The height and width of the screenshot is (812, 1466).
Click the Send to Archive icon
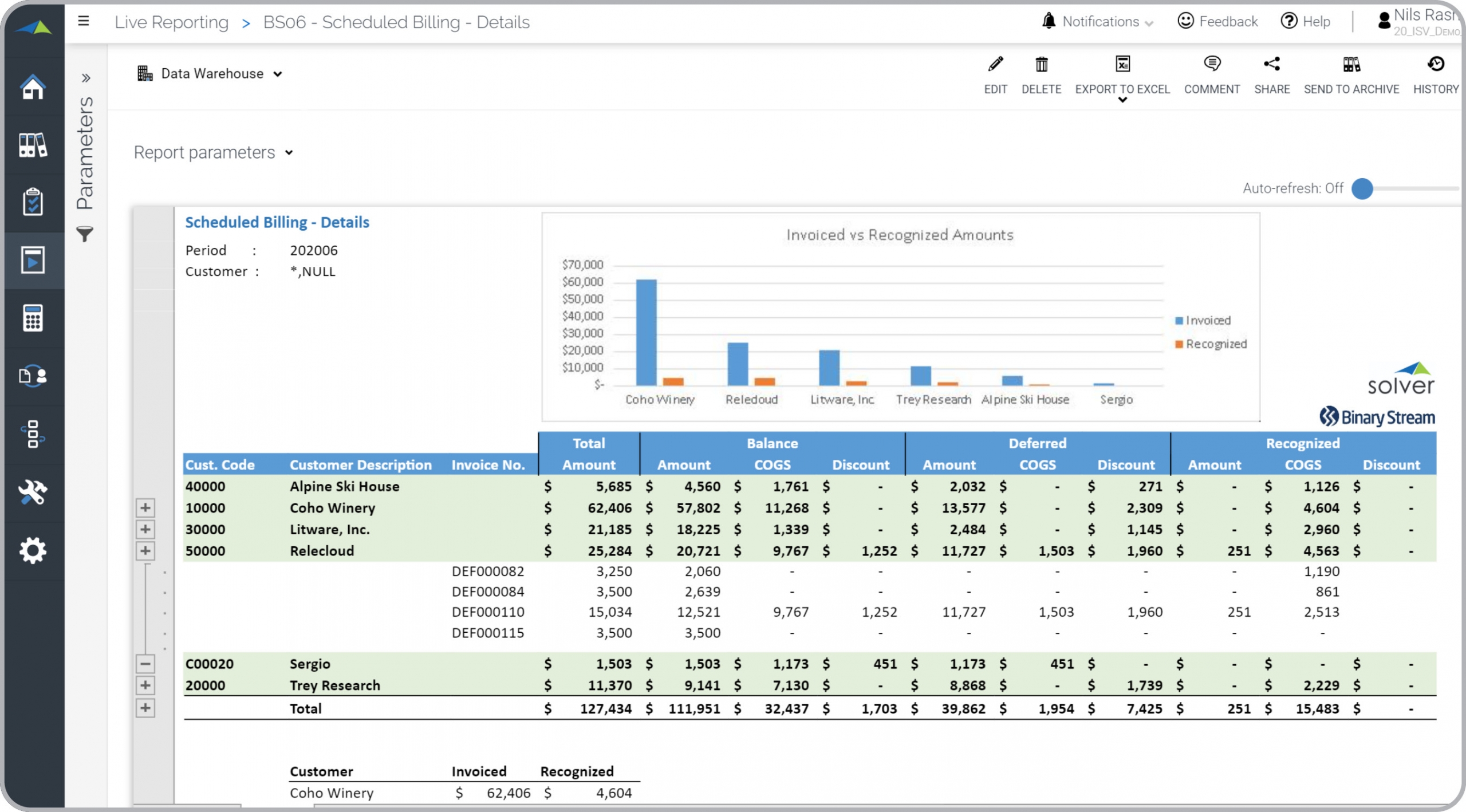click(1351, 64)
